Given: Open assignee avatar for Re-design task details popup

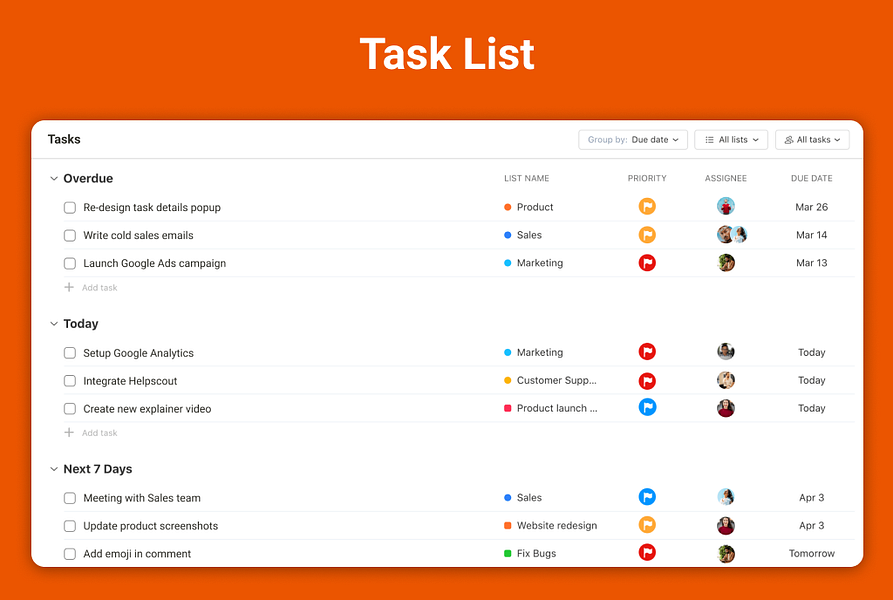Looking at the screenshot, I should pyautogui.click(x=726, y=206).
